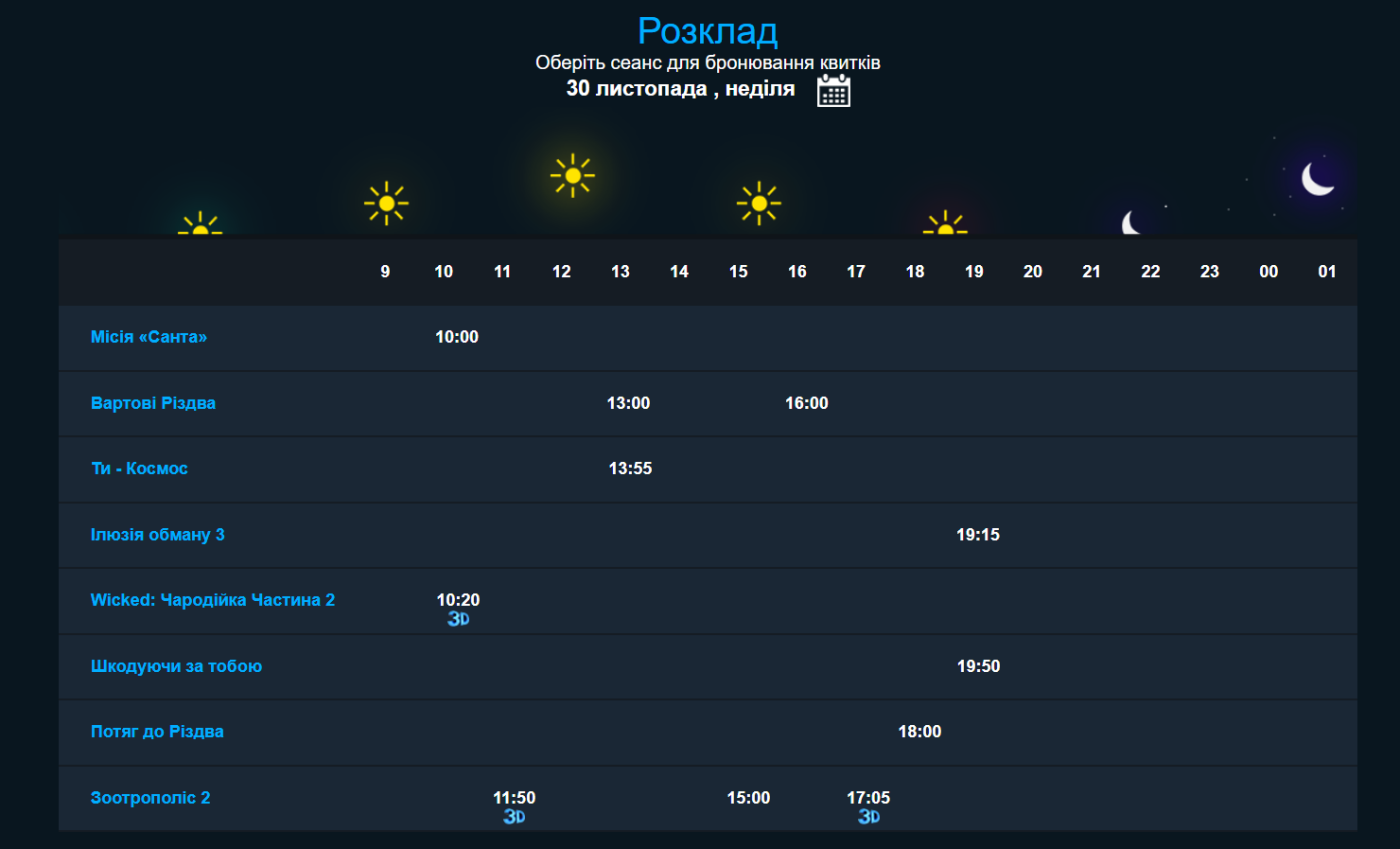Select 10:00 session for Місія «Санта»
This screenshot has width=1400, height=849.
point(457,337)
